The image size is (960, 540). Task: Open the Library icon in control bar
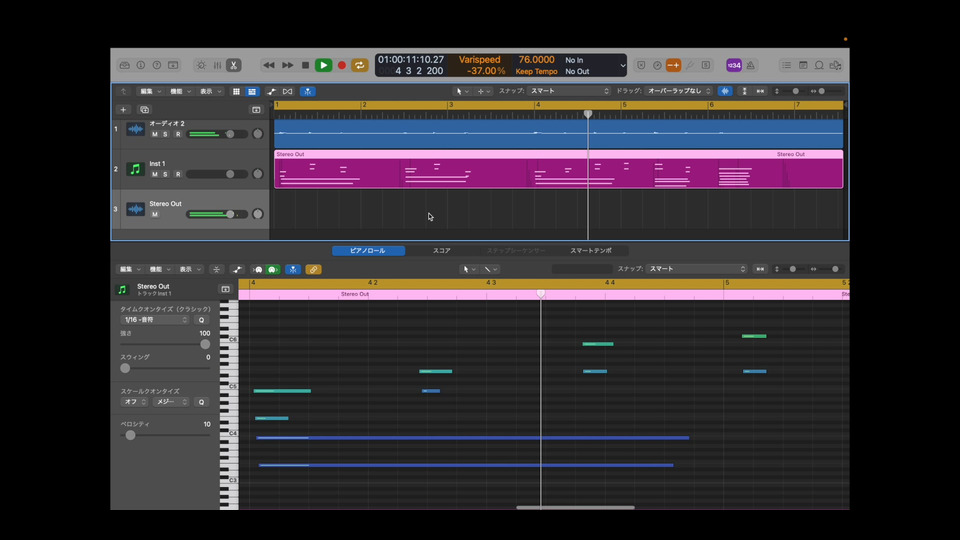(x=124, y=65)
